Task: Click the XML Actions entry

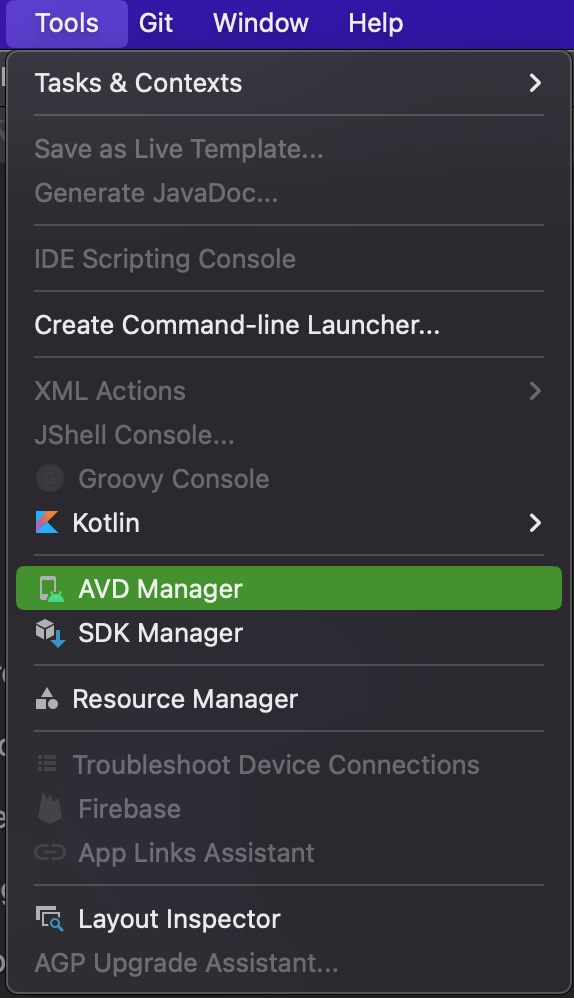Action: pyautogui.click(x=289, y=391)
